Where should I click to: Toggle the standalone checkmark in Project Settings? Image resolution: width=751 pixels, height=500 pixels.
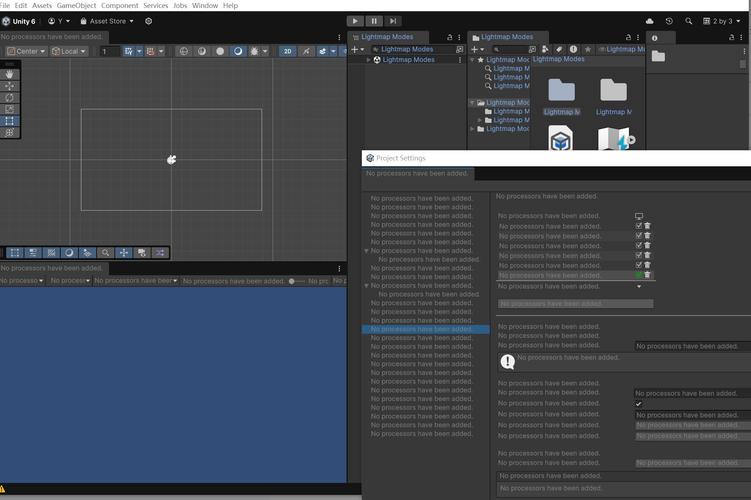(638, 404)
